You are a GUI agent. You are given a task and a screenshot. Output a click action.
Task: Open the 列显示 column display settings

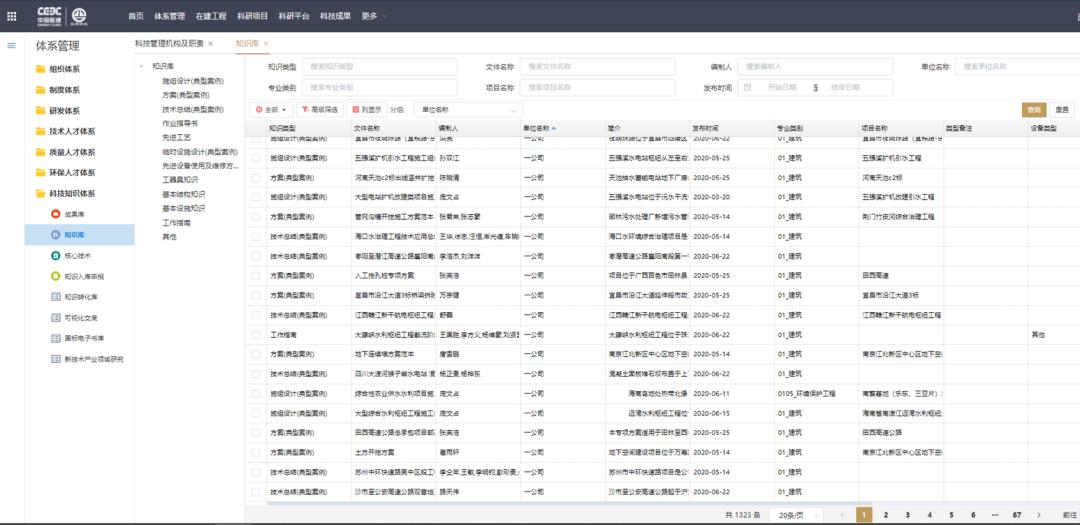[x=367, y=109]
